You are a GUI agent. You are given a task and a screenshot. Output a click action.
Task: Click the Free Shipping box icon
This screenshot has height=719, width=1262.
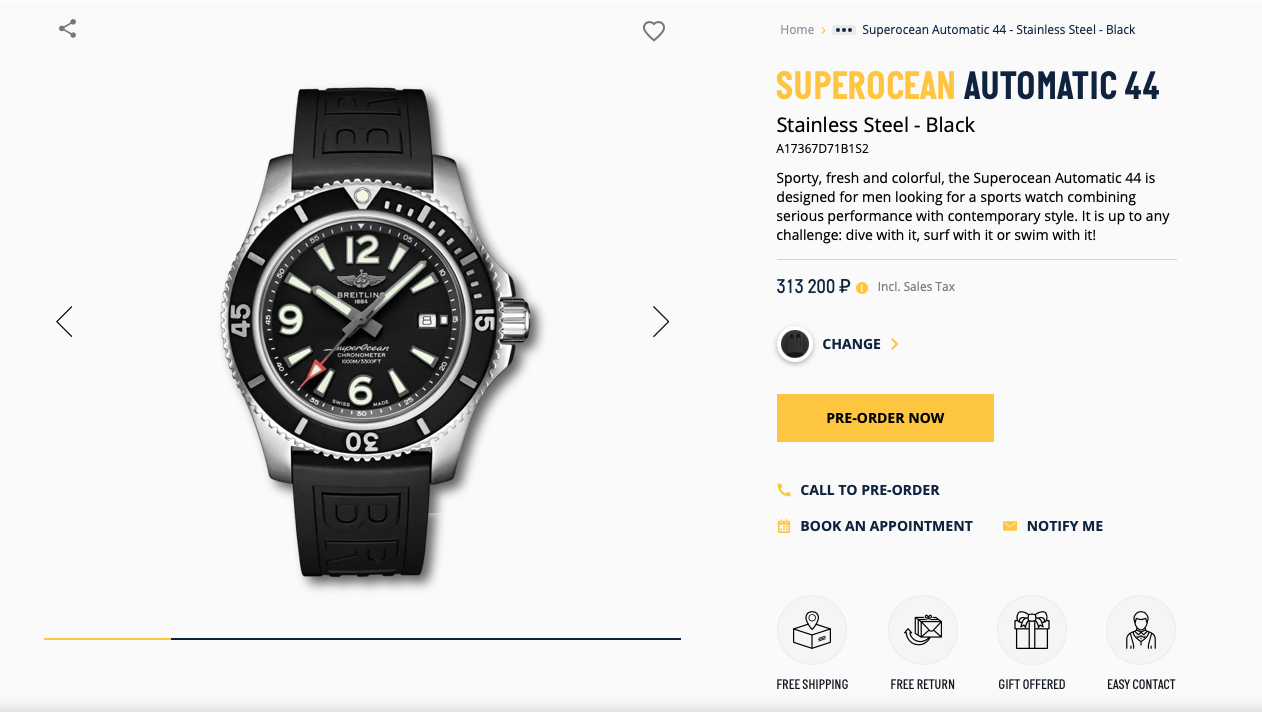pyautogui.click(x=812, y=630)
